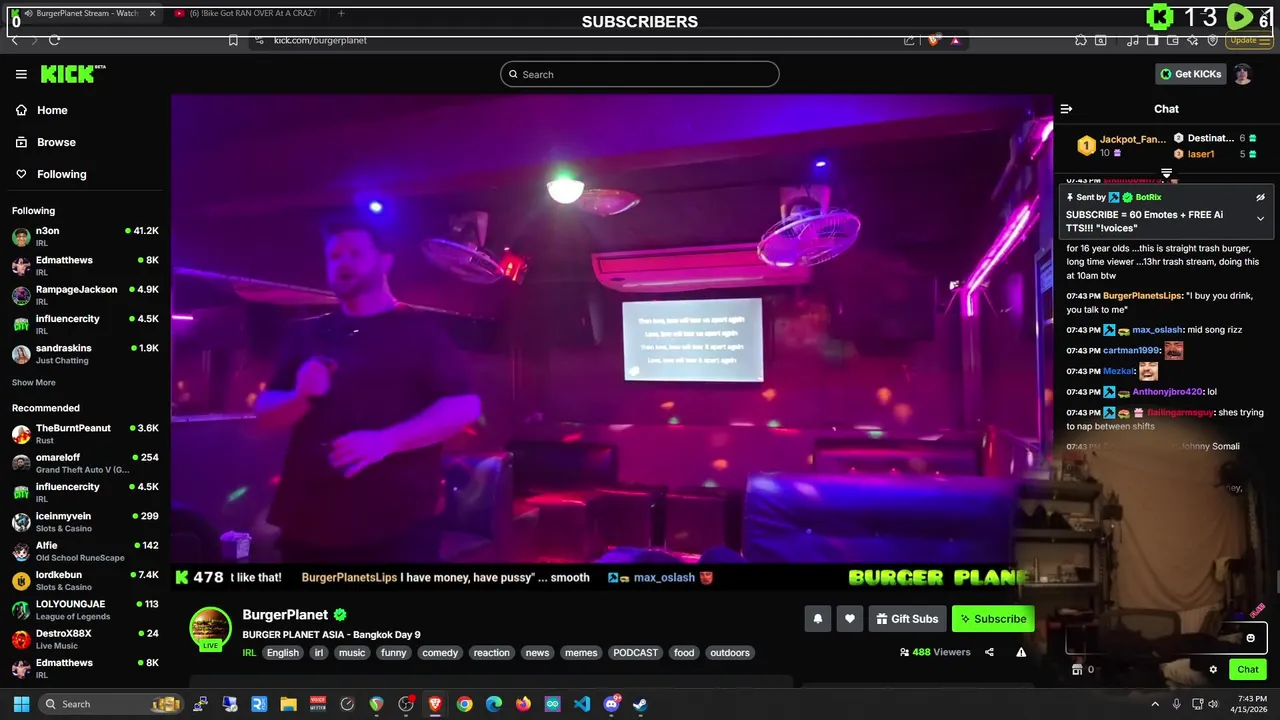Image resolution: width=1280 pixels, height=720 pixels.
Task: Select the English tag
Action: pyautogui.click(x=283, y=653)
